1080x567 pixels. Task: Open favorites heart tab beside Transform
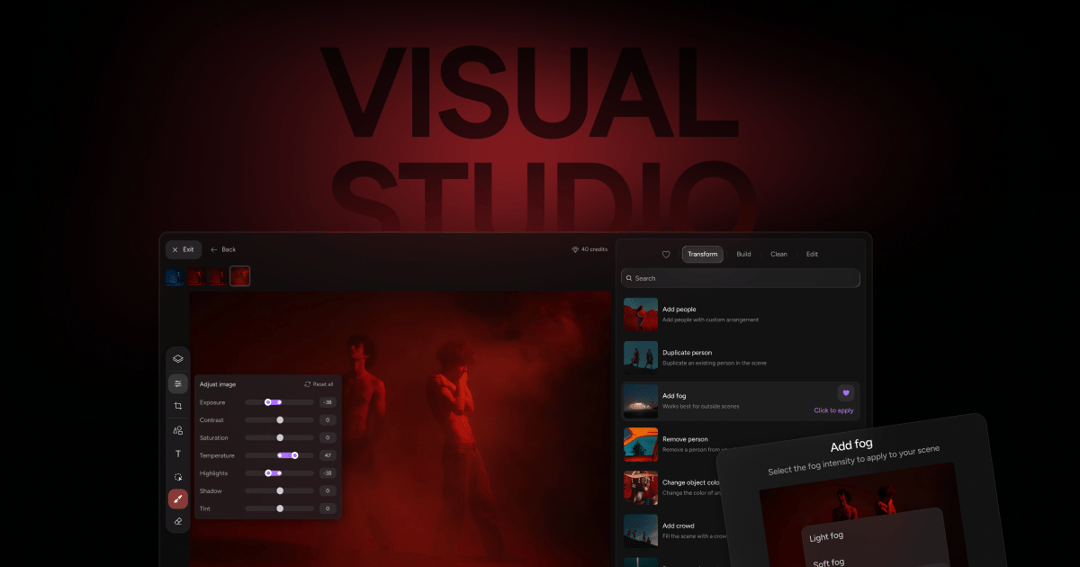click(x=666, y=254)
